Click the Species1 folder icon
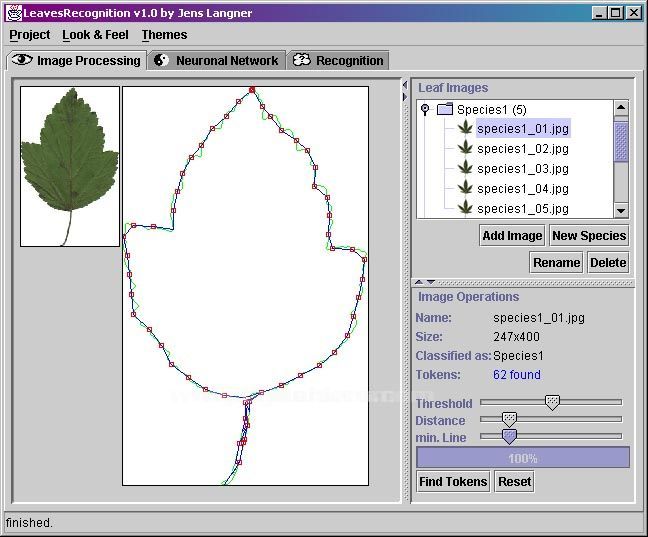Screen dimensions: 648x537 tap(445, 109)
